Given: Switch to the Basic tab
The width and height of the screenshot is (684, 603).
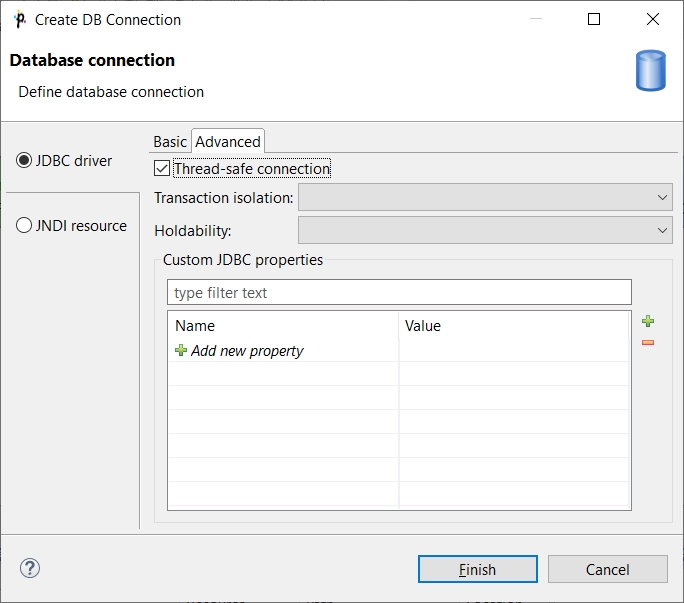Looking at the screenshot, I should coord(170,142).
